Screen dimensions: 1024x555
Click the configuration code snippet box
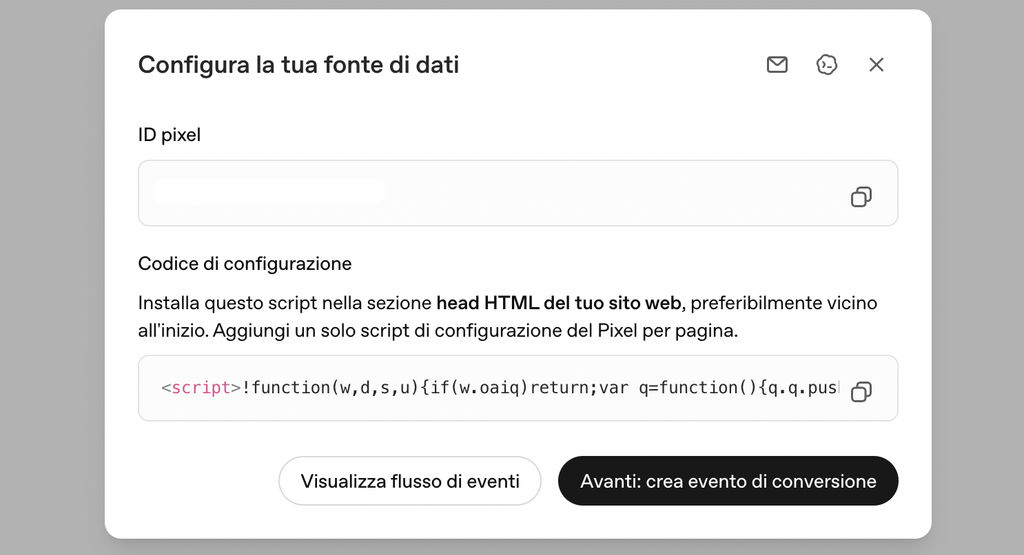518,388
